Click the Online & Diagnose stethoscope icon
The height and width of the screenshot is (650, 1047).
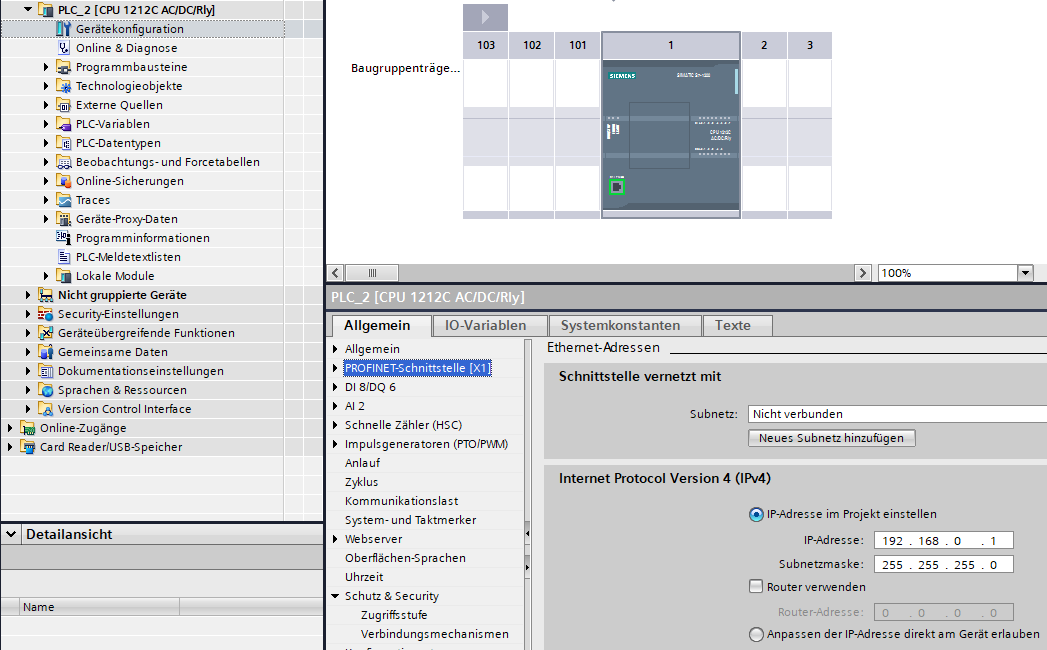[x=63, y=48]
